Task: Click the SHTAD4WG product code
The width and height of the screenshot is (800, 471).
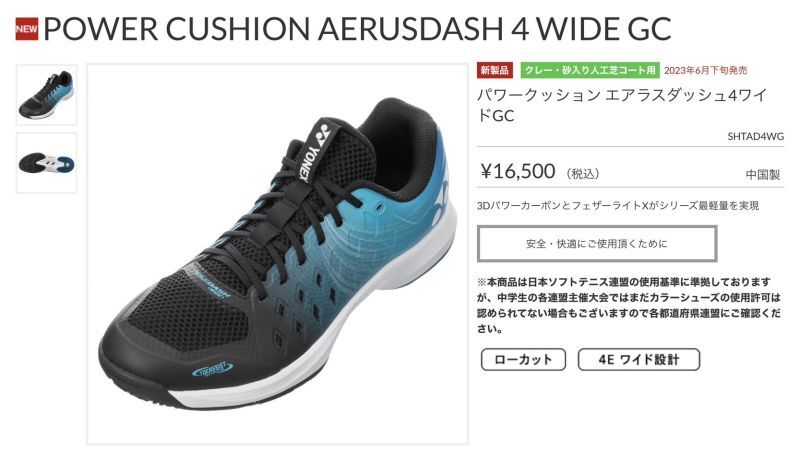Action: point(756,136)
